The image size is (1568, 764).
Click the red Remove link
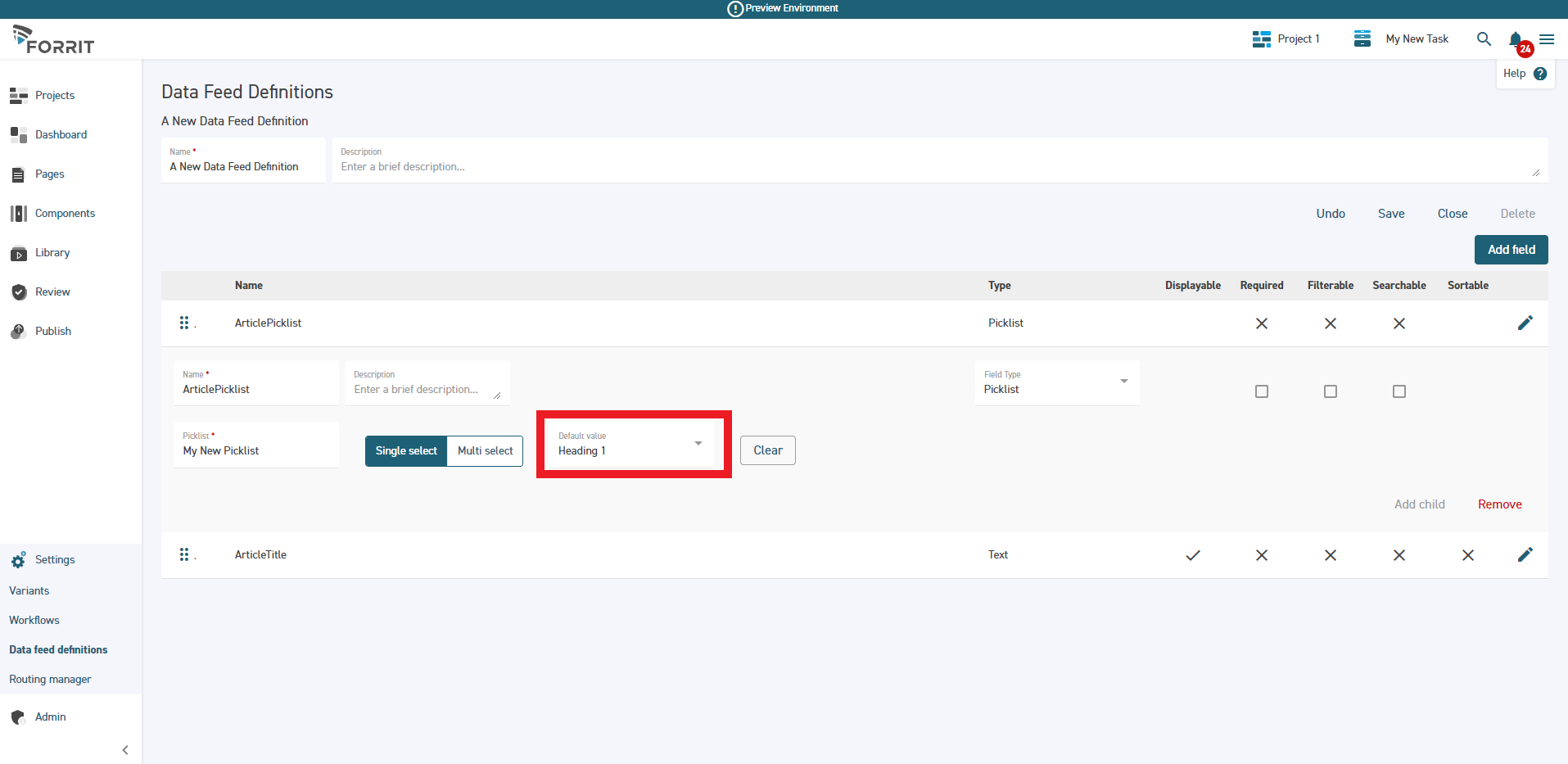click(x=1499, y=504)
